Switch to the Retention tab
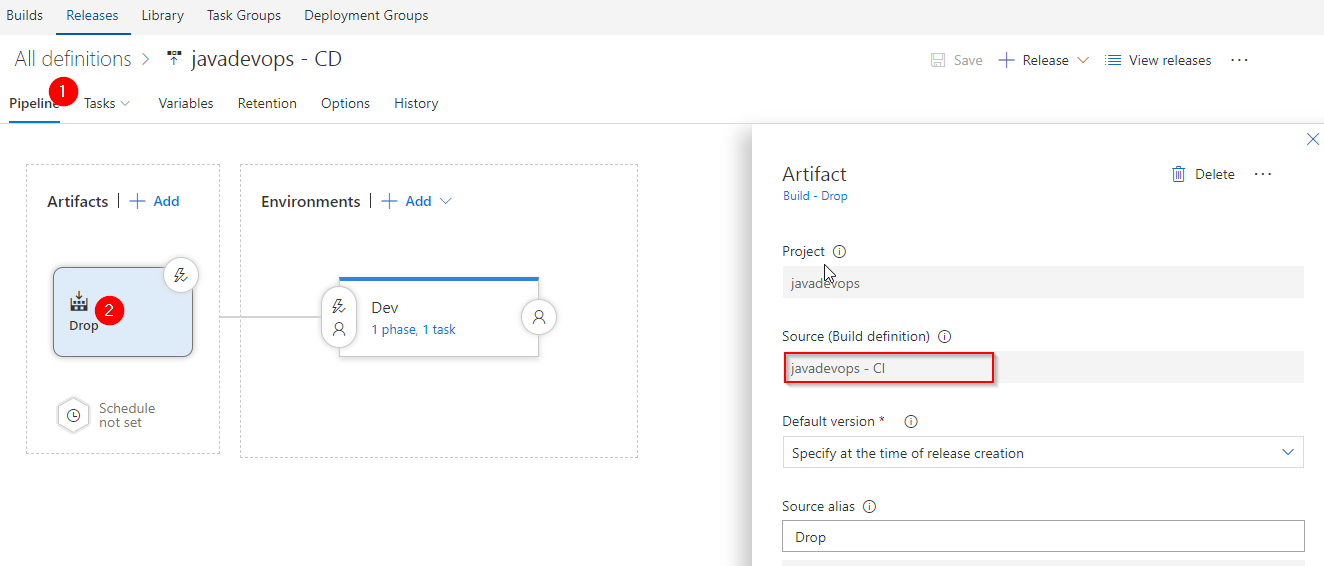Image resolution: width=1324 pixels, height=566 pixels. pyautogui.click(x=267, y=103)
